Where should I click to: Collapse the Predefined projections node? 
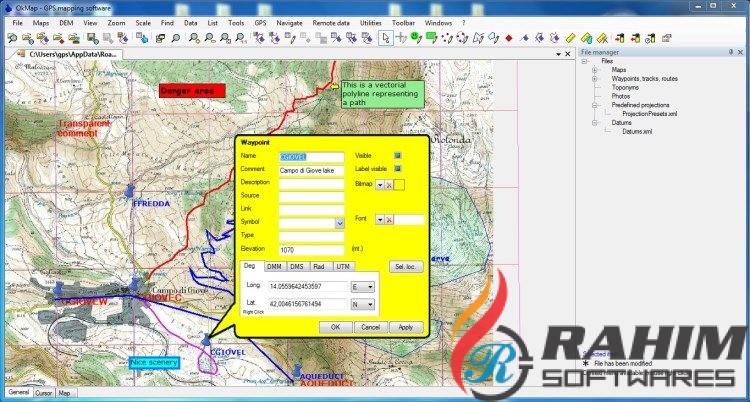[595, 105]
